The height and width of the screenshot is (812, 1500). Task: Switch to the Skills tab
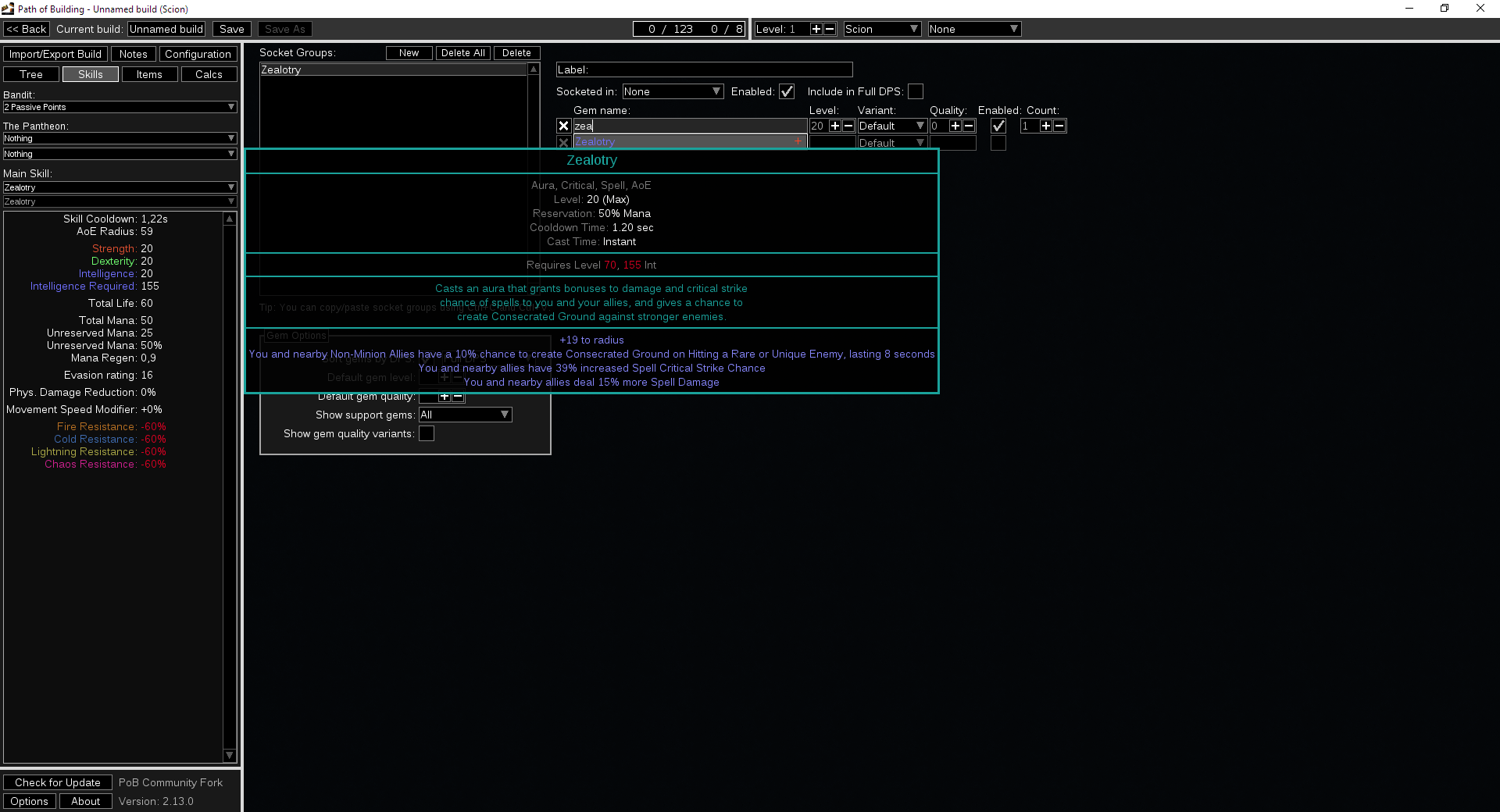[x=91, y=74]
